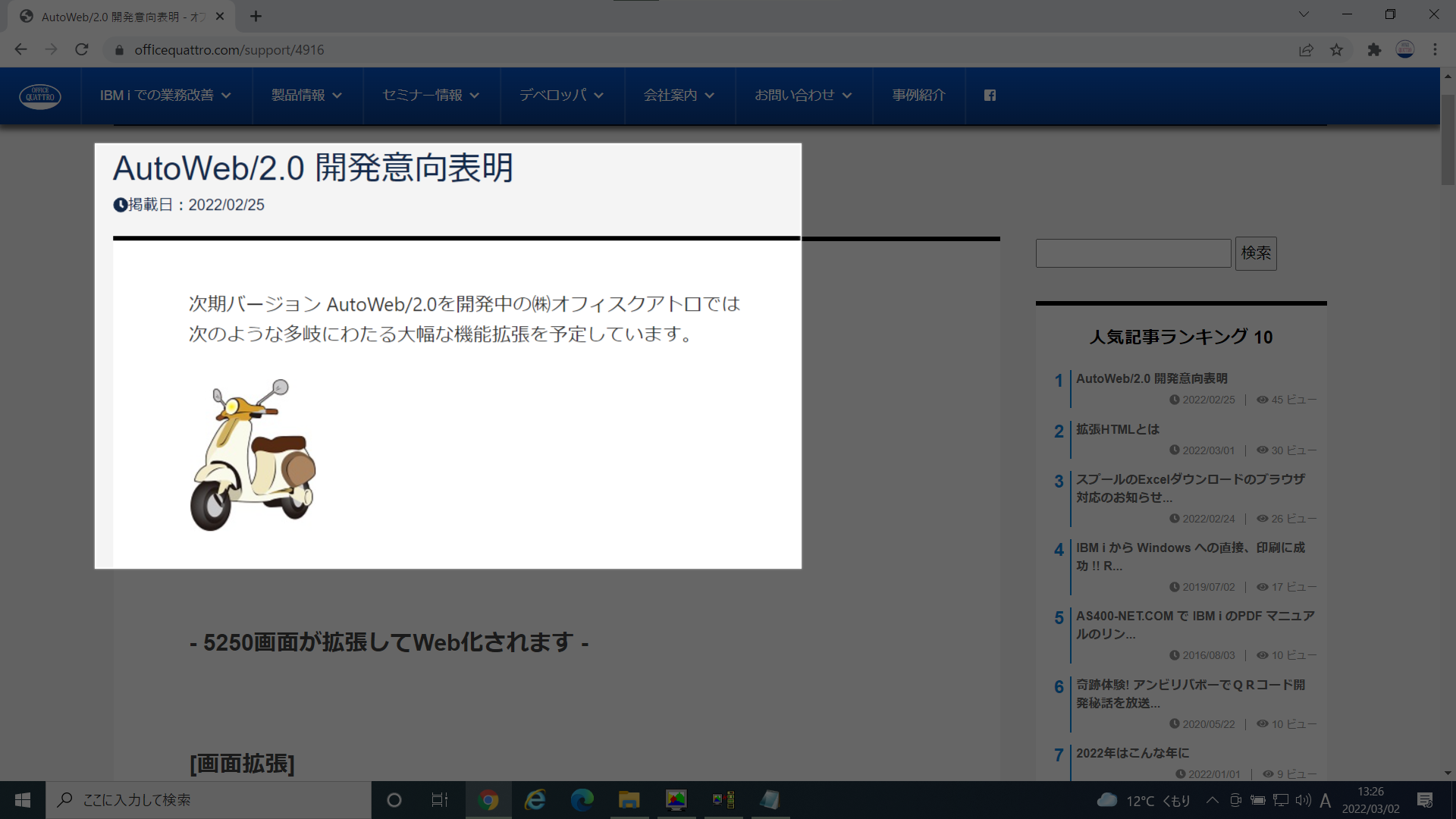Click the scooter image in the article
The height and width of the screenshot is (819, 1456).
click(x=253, y=455)
